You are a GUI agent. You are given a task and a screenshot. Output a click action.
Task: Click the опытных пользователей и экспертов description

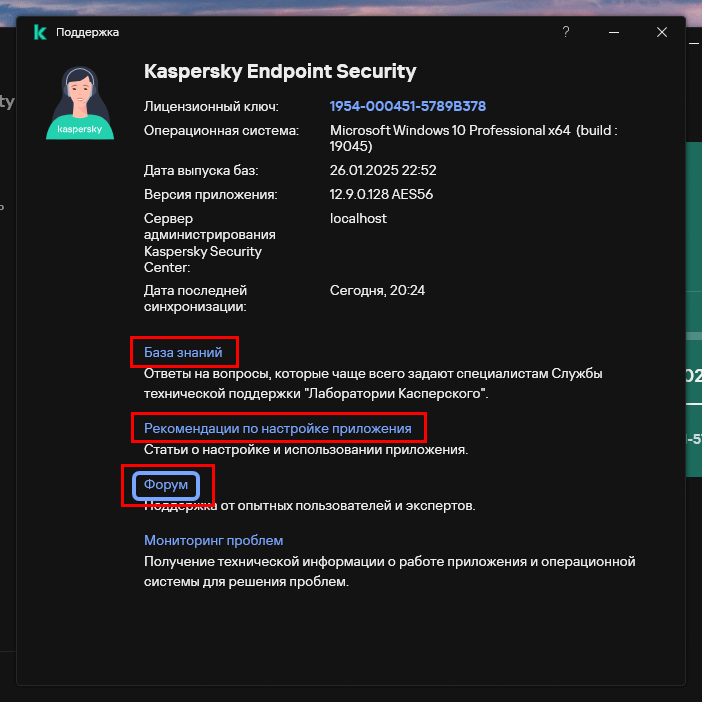pyautogui.click(x=309, y=506)
